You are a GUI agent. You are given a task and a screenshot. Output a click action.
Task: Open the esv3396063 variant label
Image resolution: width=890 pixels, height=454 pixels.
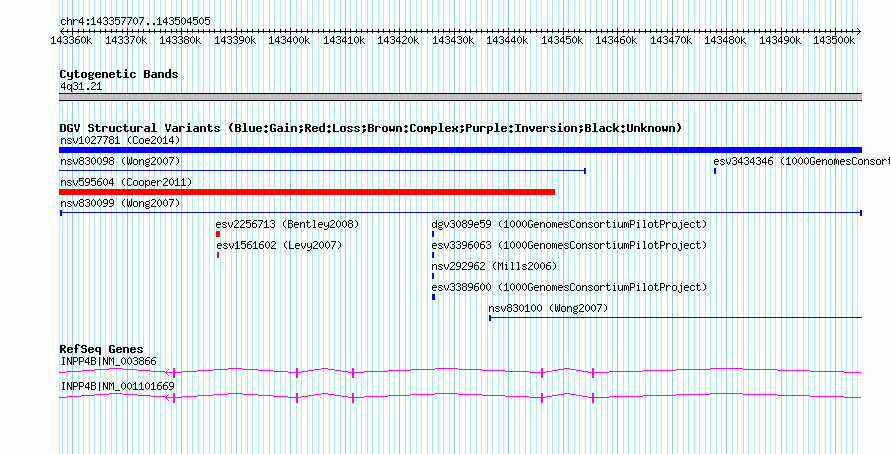click(569, 245)
